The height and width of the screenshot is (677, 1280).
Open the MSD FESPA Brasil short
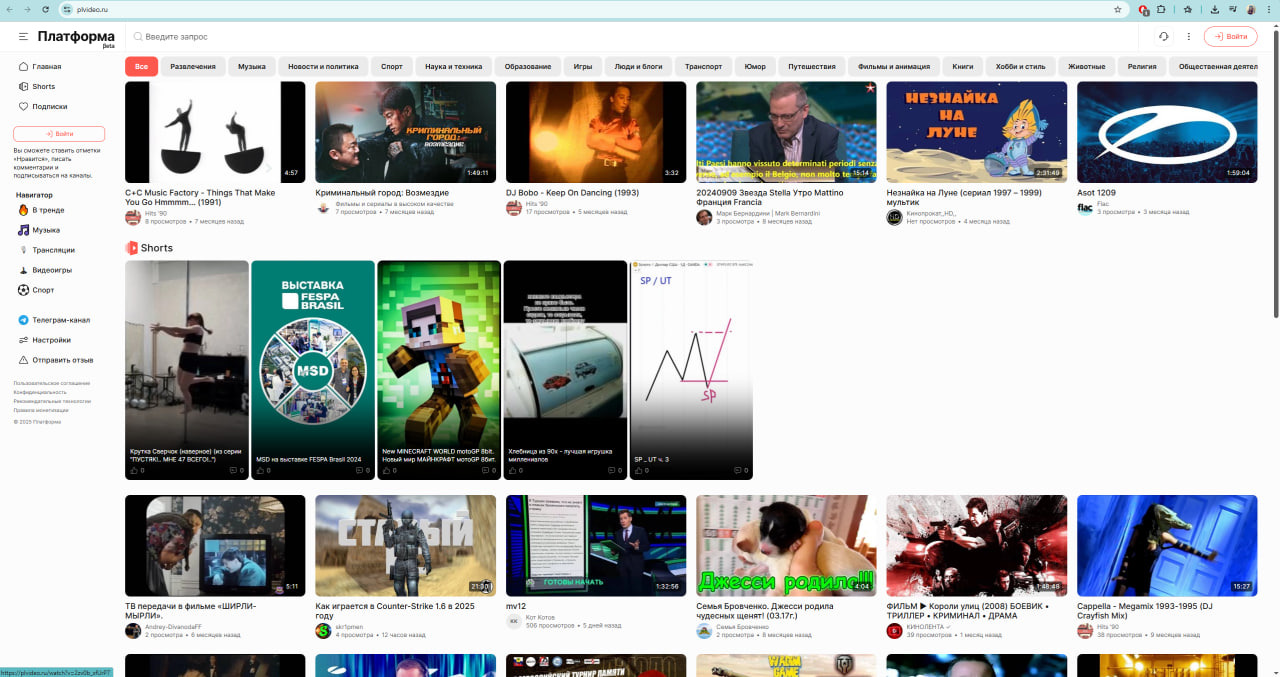pyautogui.click(x=313, y=370)
